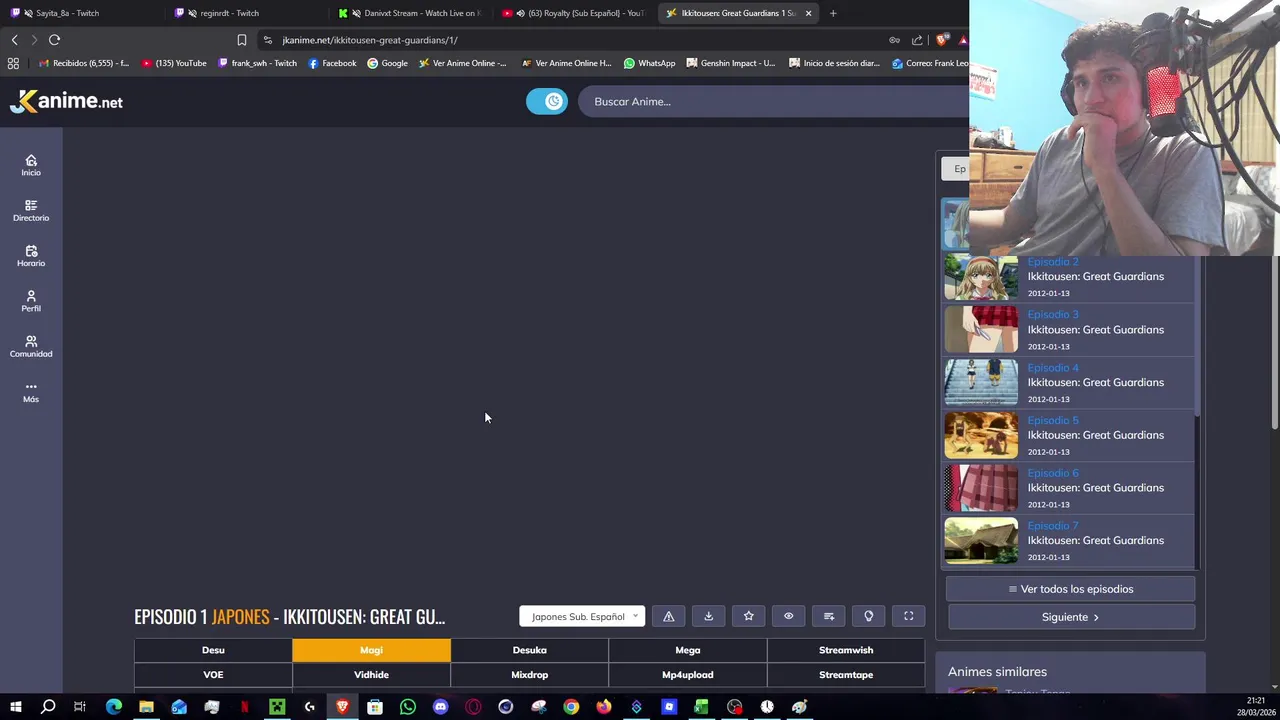Switch to Royalty Sub Español YouTube tab
Image resolution: width=1280 pixels, height=720 pixels.
point(575,13)
